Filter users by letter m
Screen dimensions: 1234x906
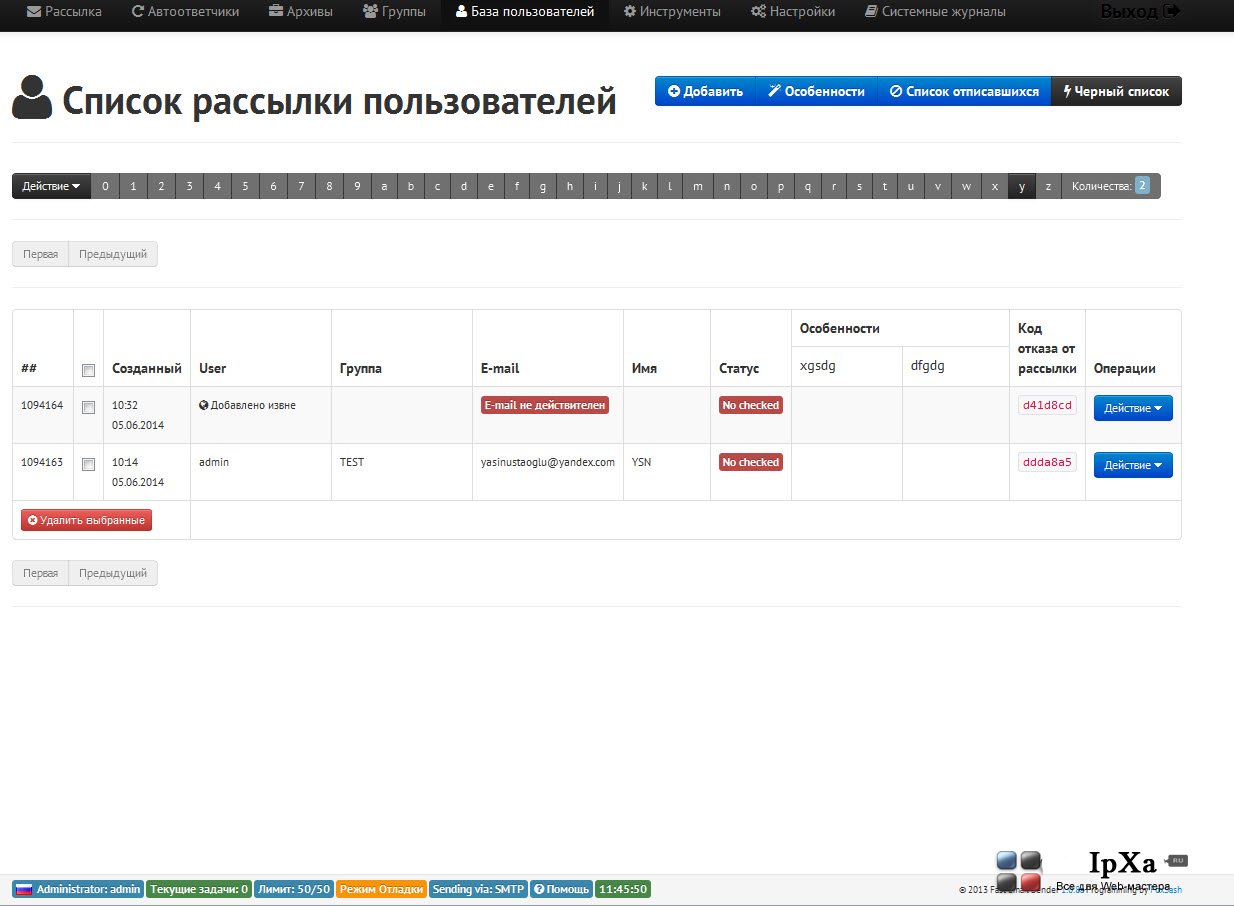click(698, 186)
